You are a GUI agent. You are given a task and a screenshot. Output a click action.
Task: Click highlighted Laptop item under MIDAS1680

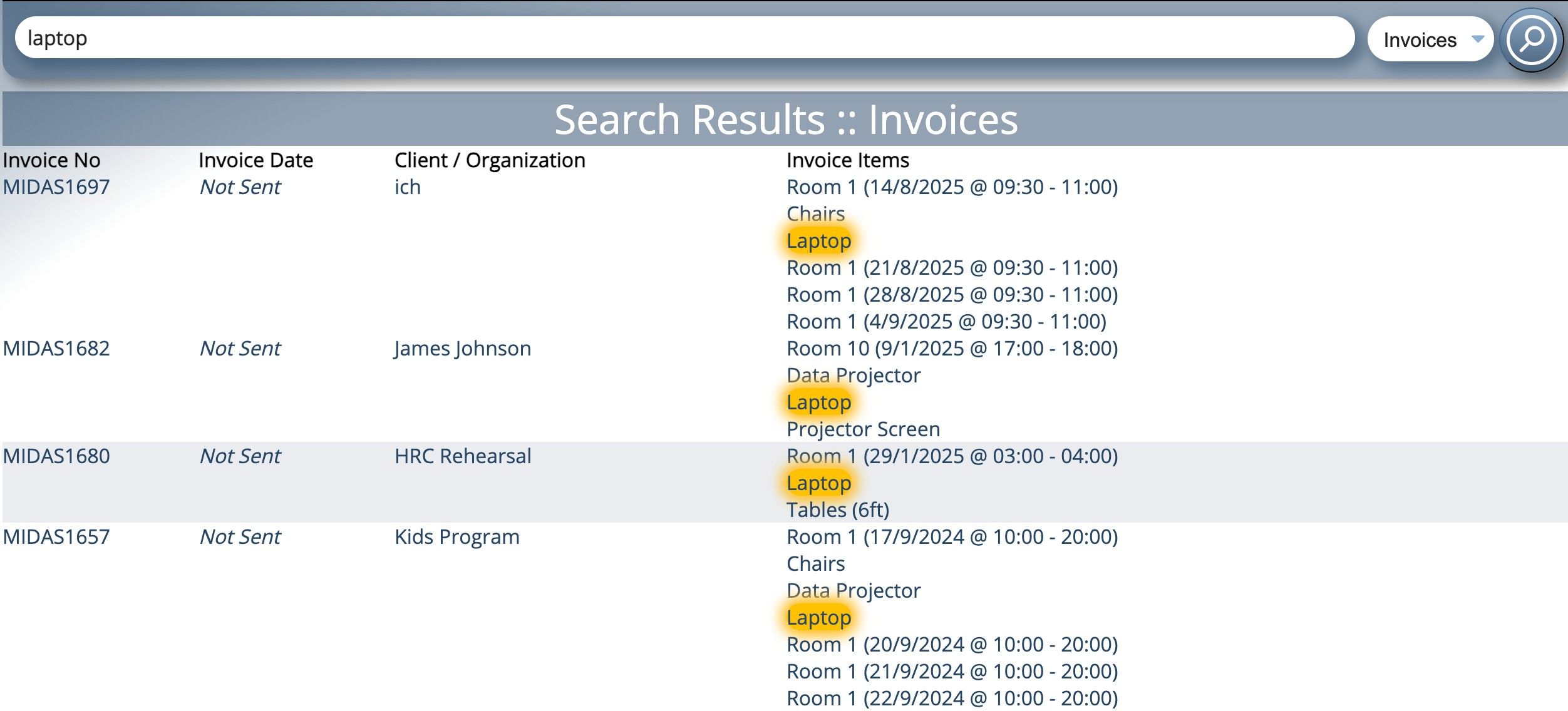(x=818, y=483)
